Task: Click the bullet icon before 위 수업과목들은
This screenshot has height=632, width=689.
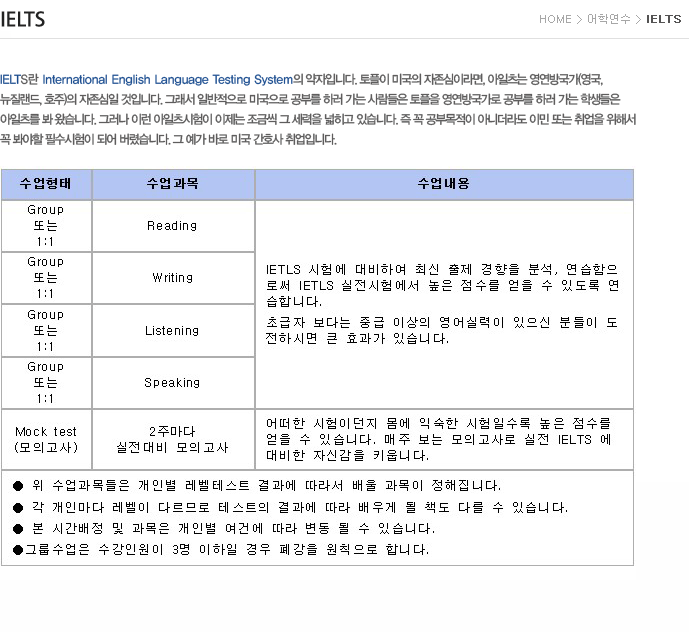Action: click(x=18, y=485)
